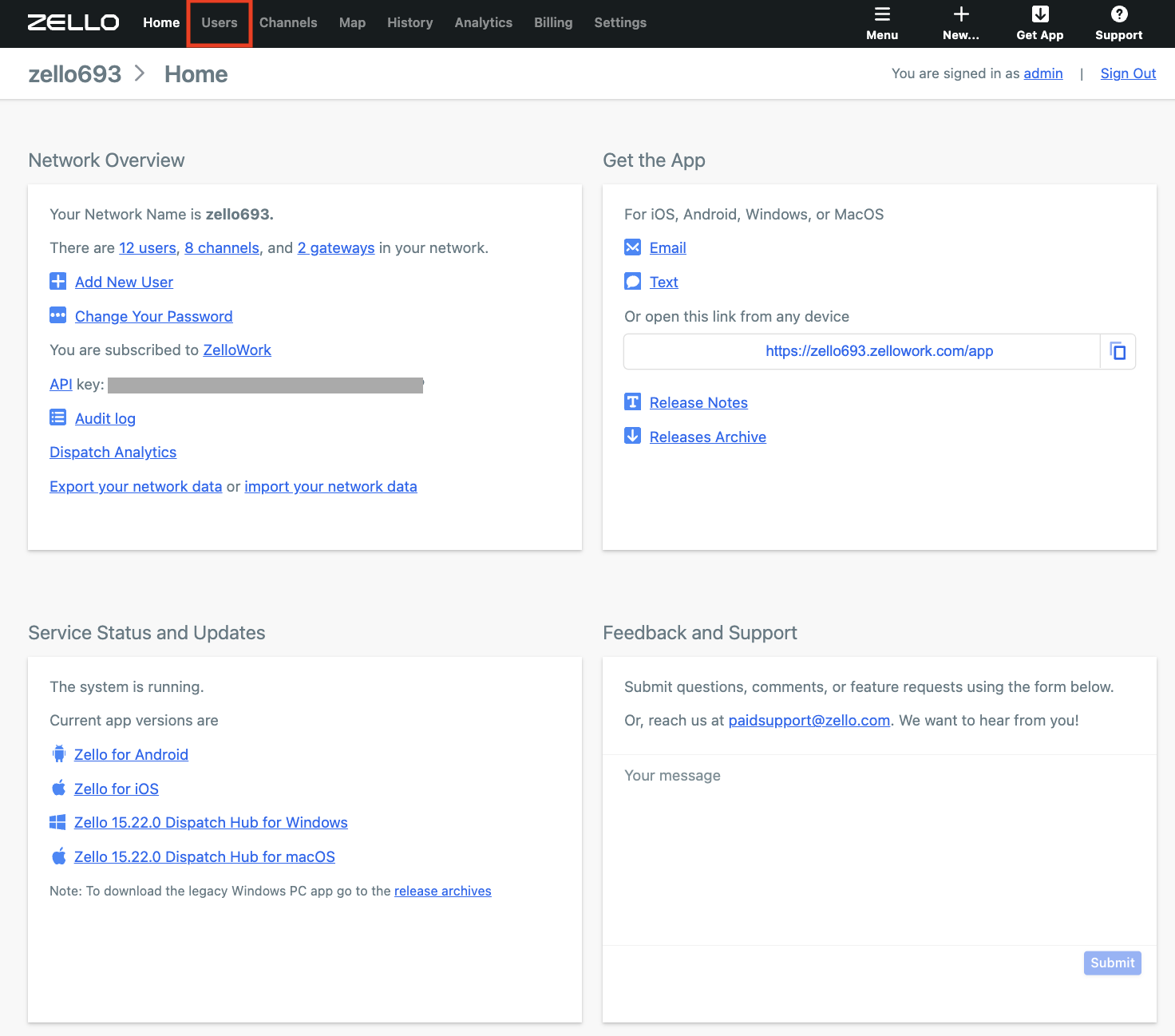The width and height of the screenshot is (1175, 1036).
Task: Click the Audit log list icon
Action: [57, 417]
